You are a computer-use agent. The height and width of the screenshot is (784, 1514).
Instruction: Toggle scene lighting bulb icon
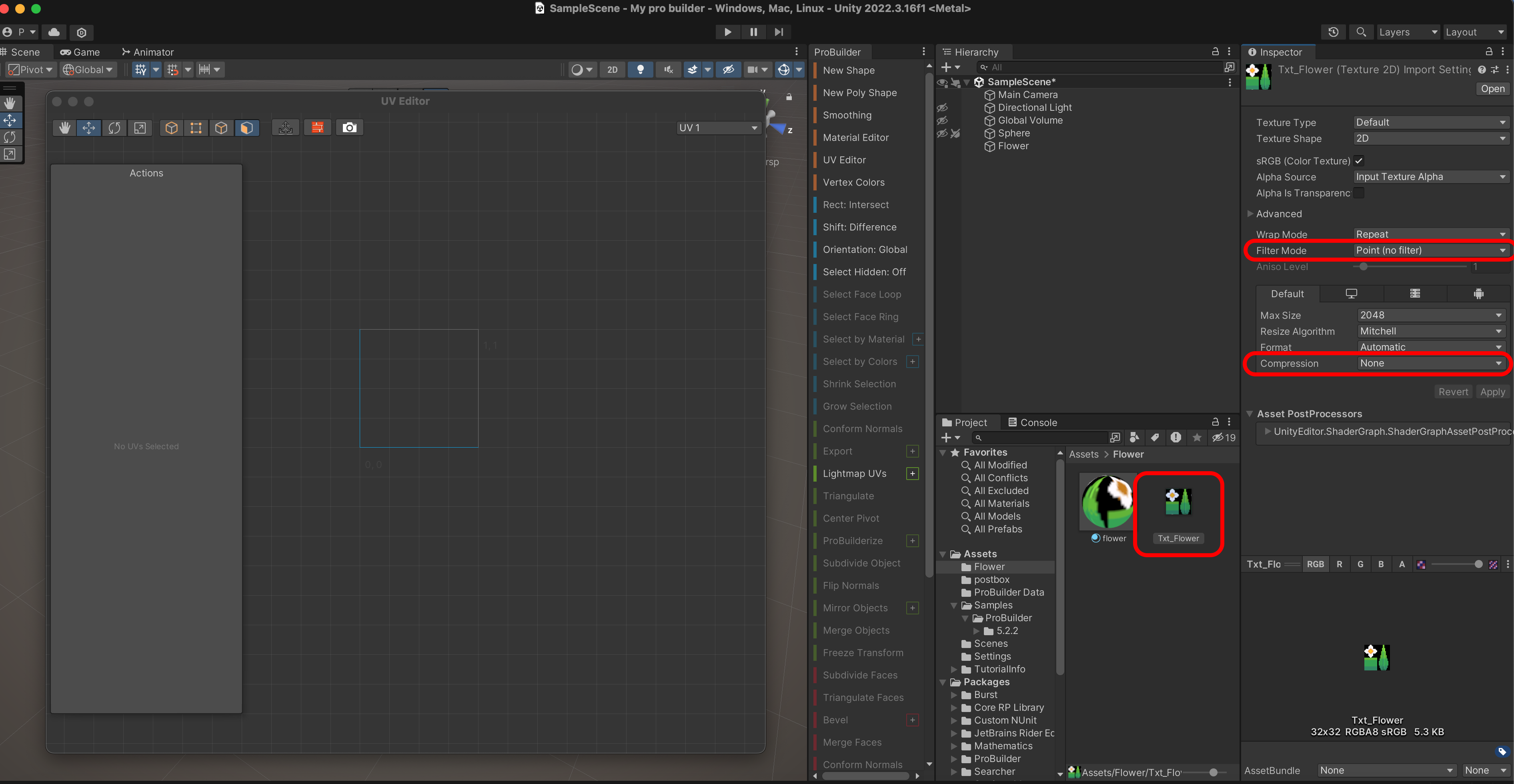click(640, 69)
